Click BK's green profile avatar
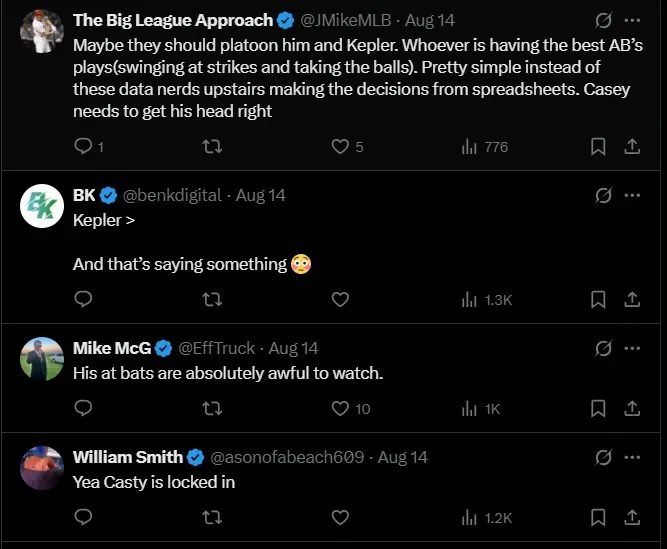Viewport: 667px width, 549px height. [43, 206]
